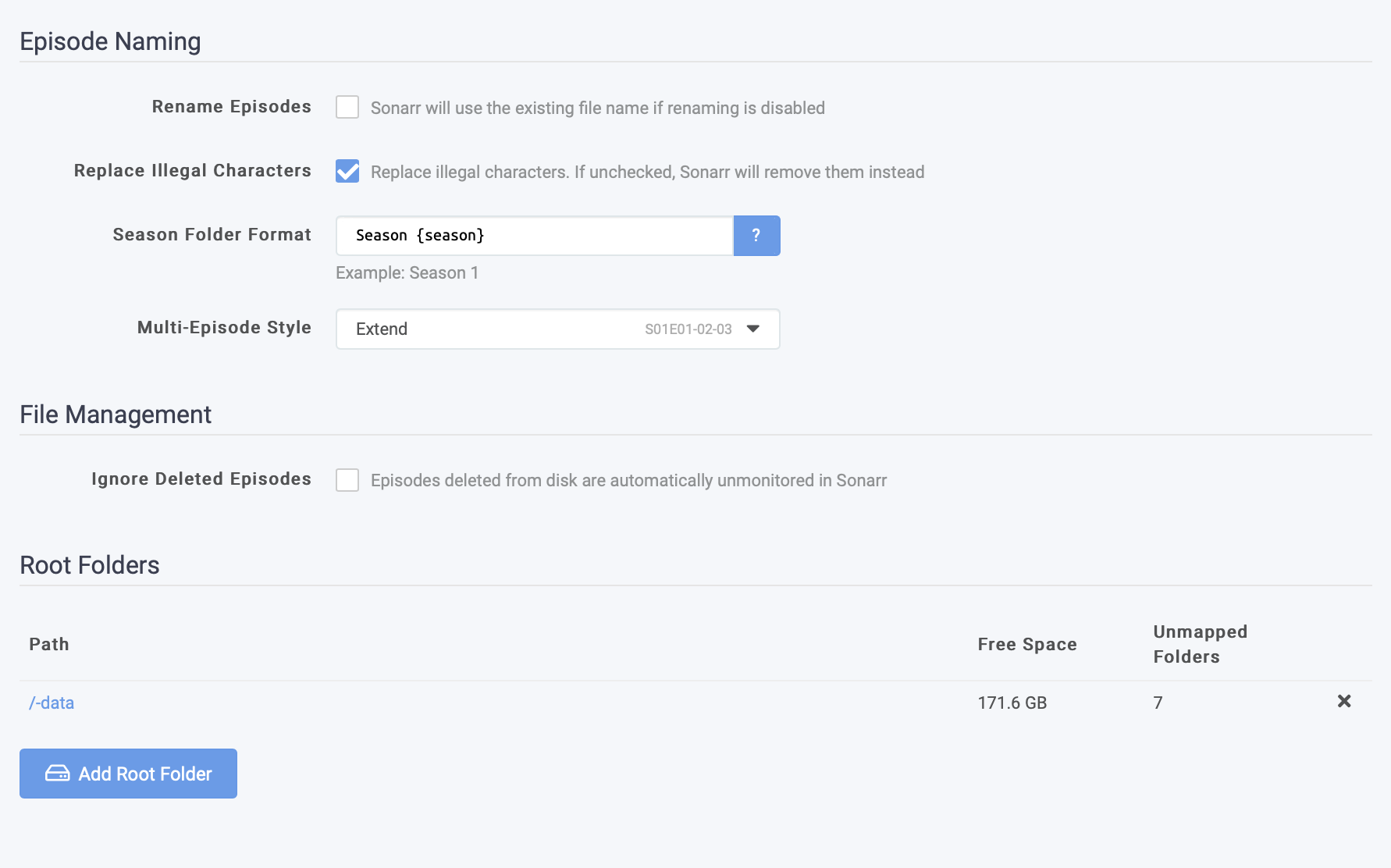Click the Season Folder Format text field
Screen dimensions: 1391x868
pyautogui.click(x=534, y=236)
